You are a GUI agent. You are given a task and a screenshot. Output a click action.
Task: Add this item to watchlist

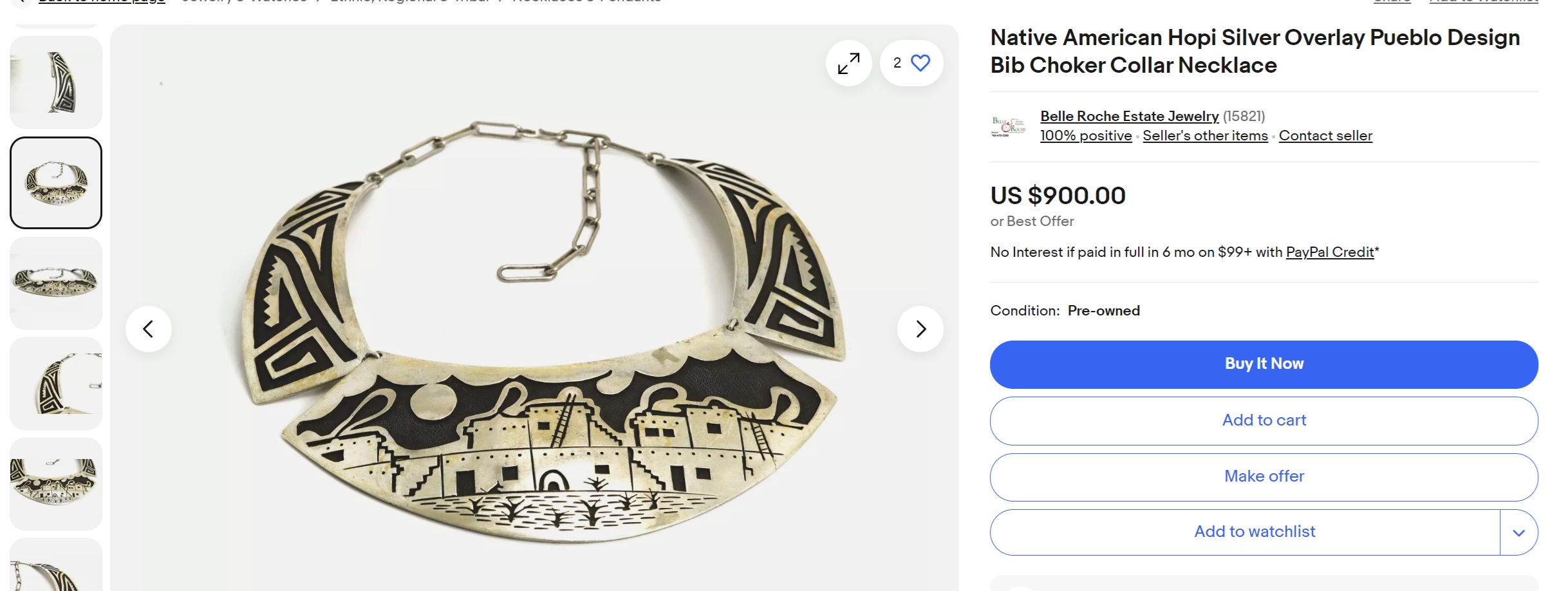[1254, 532]
